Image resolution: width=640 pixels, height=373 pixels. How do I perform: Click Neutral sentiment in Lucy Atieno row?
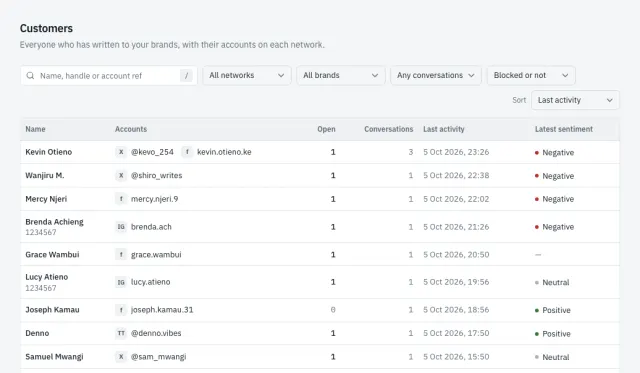click(552, 282)
